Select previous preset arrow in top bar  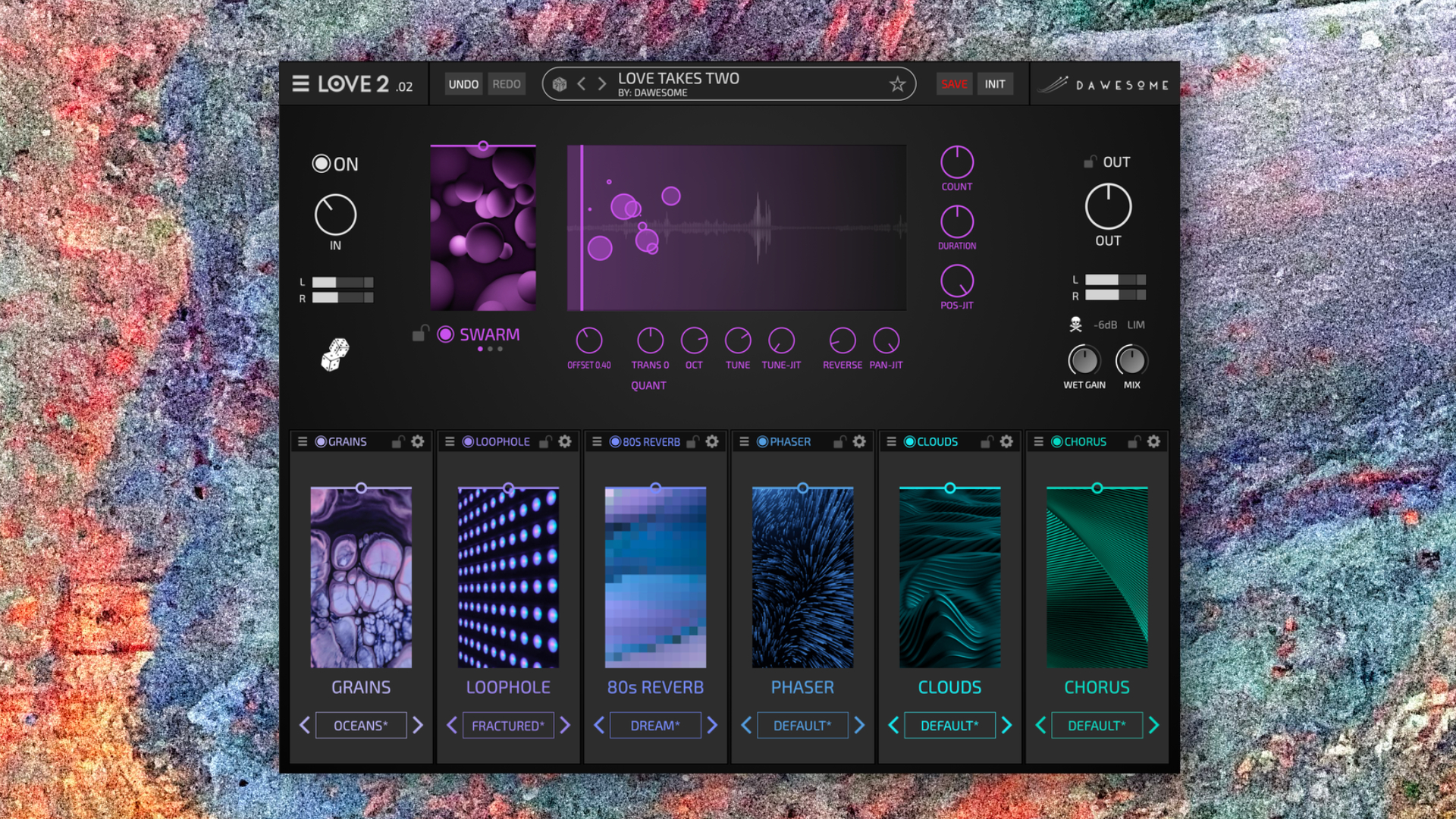point(582,84)
